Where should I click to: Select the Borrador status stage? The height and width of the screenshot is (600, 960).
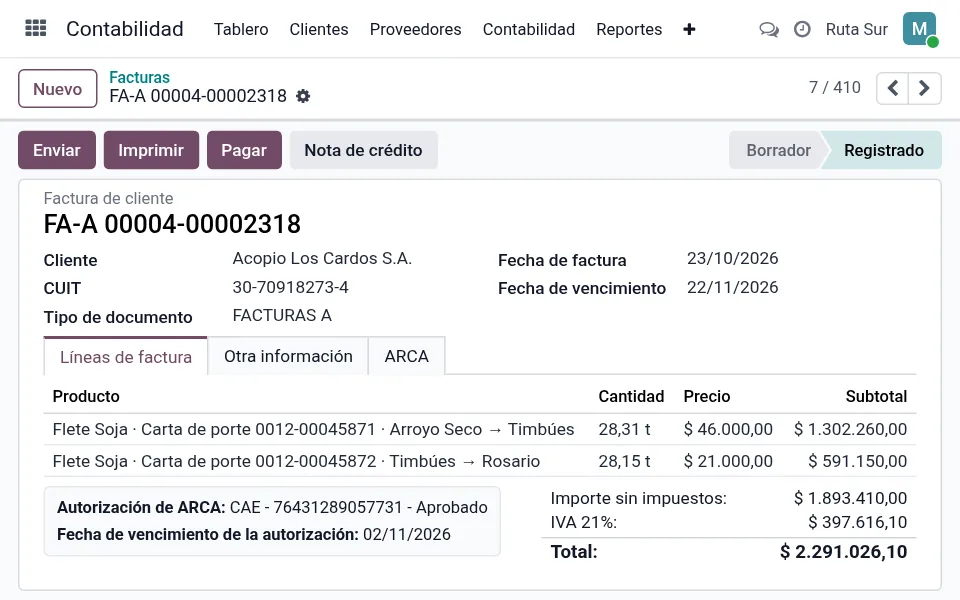[778, 150]
